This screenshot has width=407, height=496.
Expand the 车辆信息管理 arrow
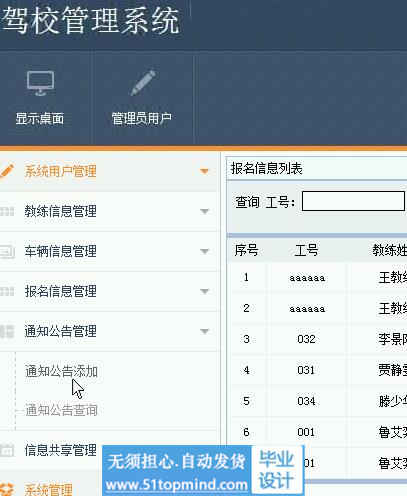pyautogui.click(x=204, y=251)
